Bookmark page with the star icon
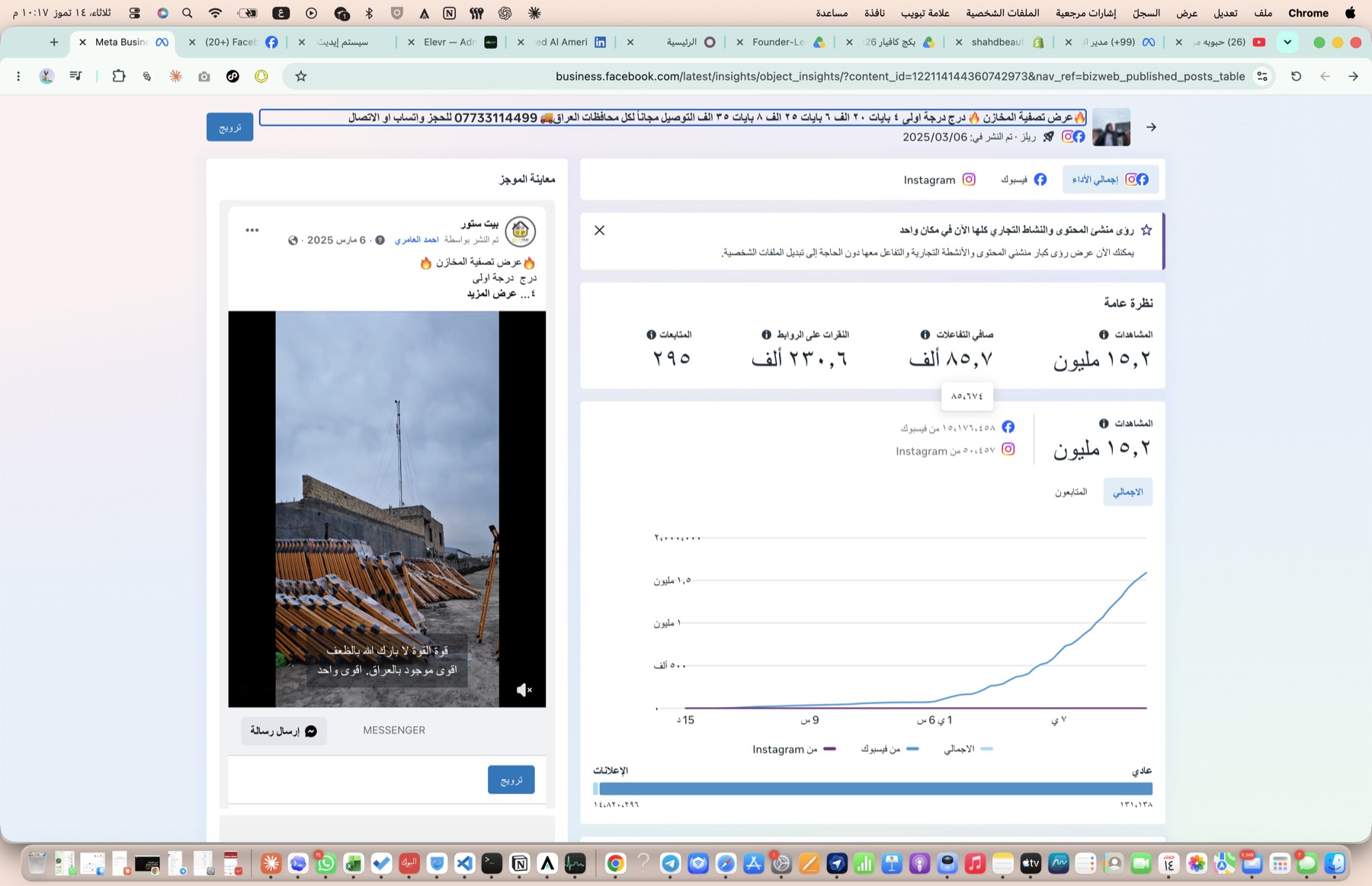1372x886 pixels. tap(301, 76)
